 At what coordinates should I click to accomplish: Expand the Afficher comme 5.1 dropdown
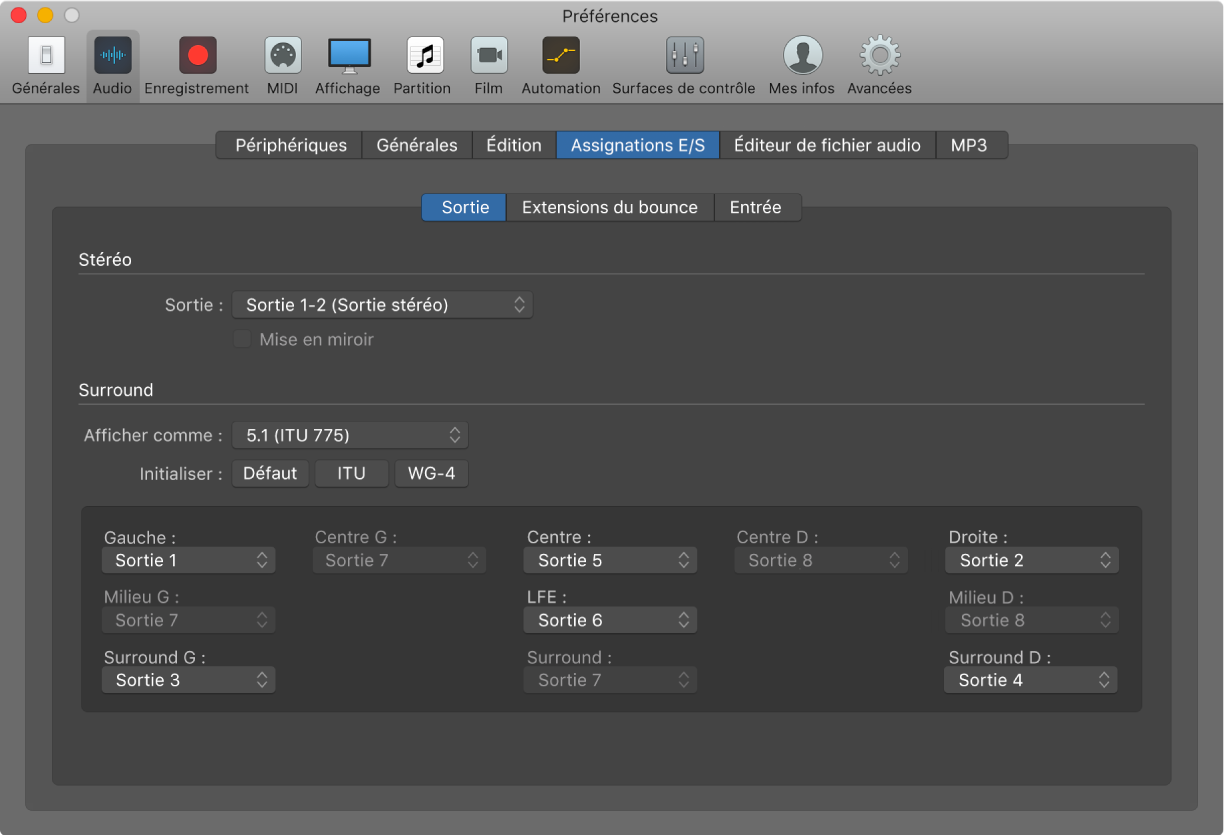point(350,435)
